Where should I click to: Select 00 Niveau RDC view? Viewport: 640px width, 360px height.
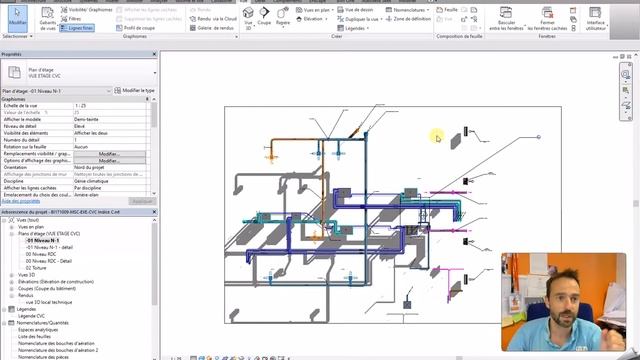(x=41, y=254)
